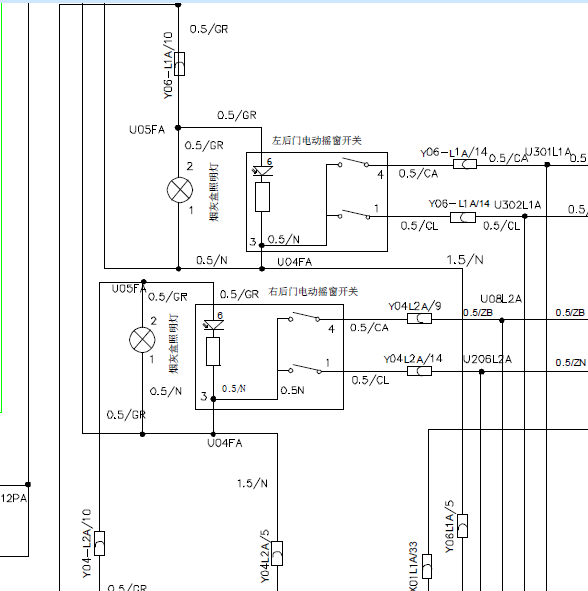The height and width of the screenshot is (591, 588).
Task: Select the 0.5/CL label under Y04L2A/14
Action: [x=370, y=380]
